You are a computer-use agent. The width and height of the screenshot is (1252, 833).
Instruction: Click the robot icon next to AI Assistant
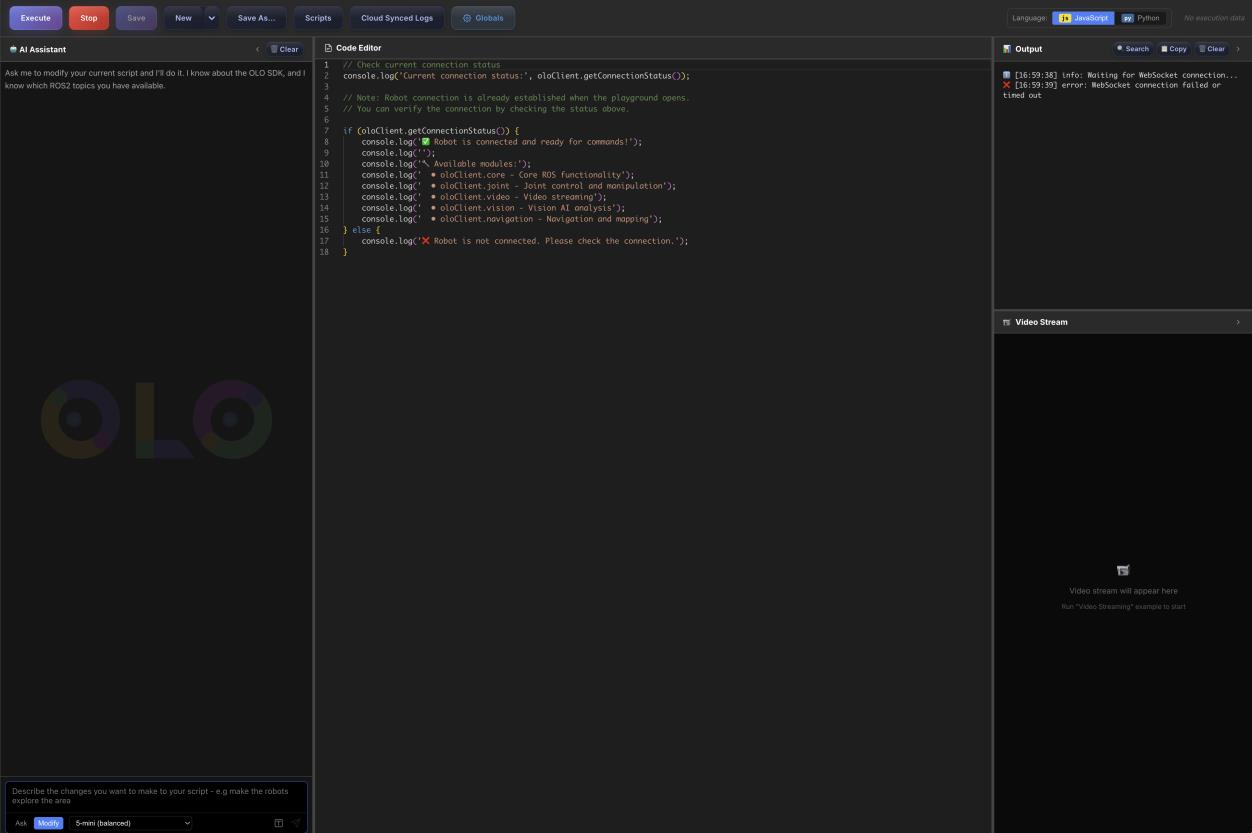pos(13,49)
